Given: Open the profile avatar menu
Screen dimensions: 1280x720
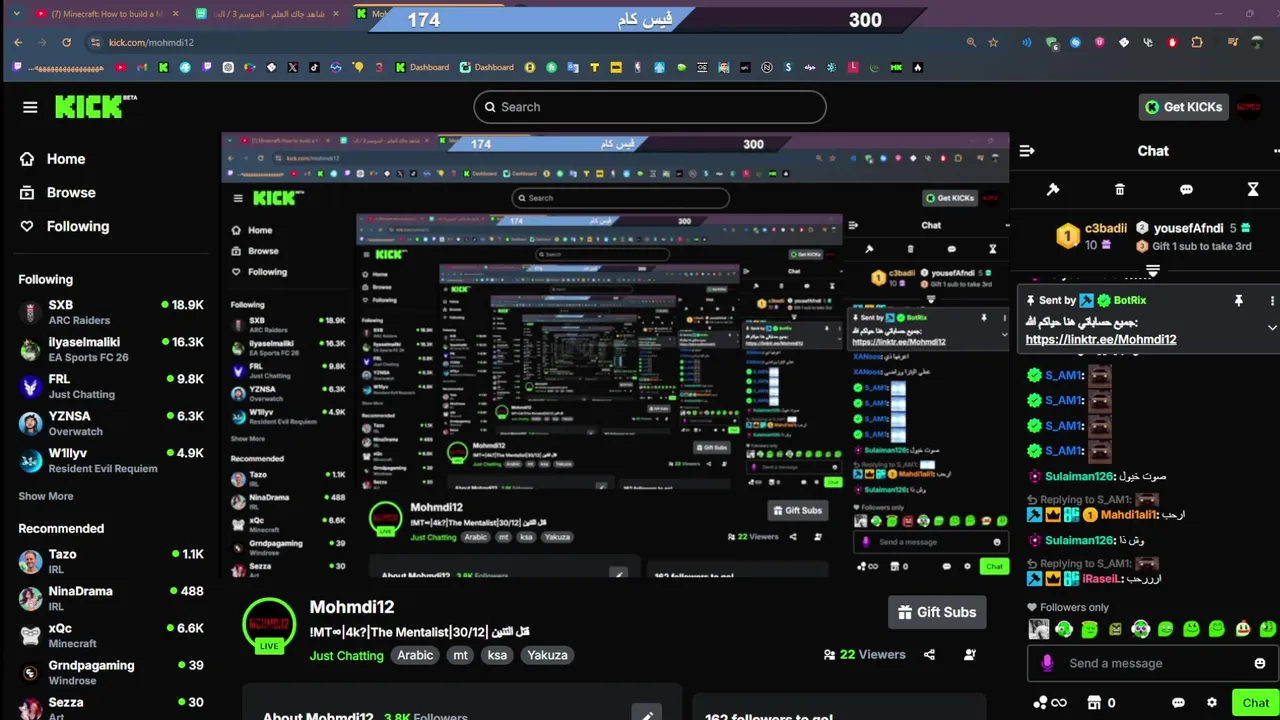Looking at the screenshot, I should (x=1249, y=107).
